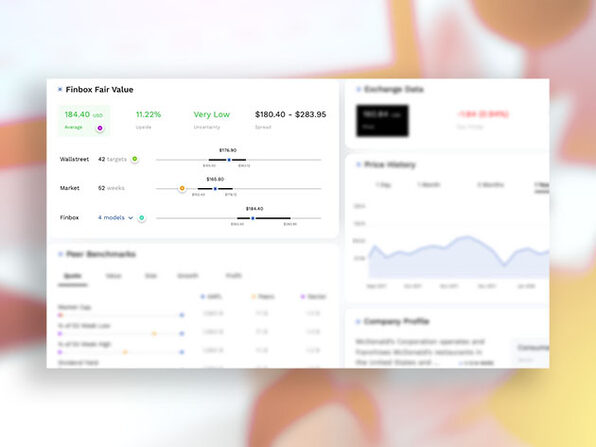Screen dimensions: 596x447
Task: Switch to the Value tab in Peer Benchmarks
Action: (x=113, y=276)
